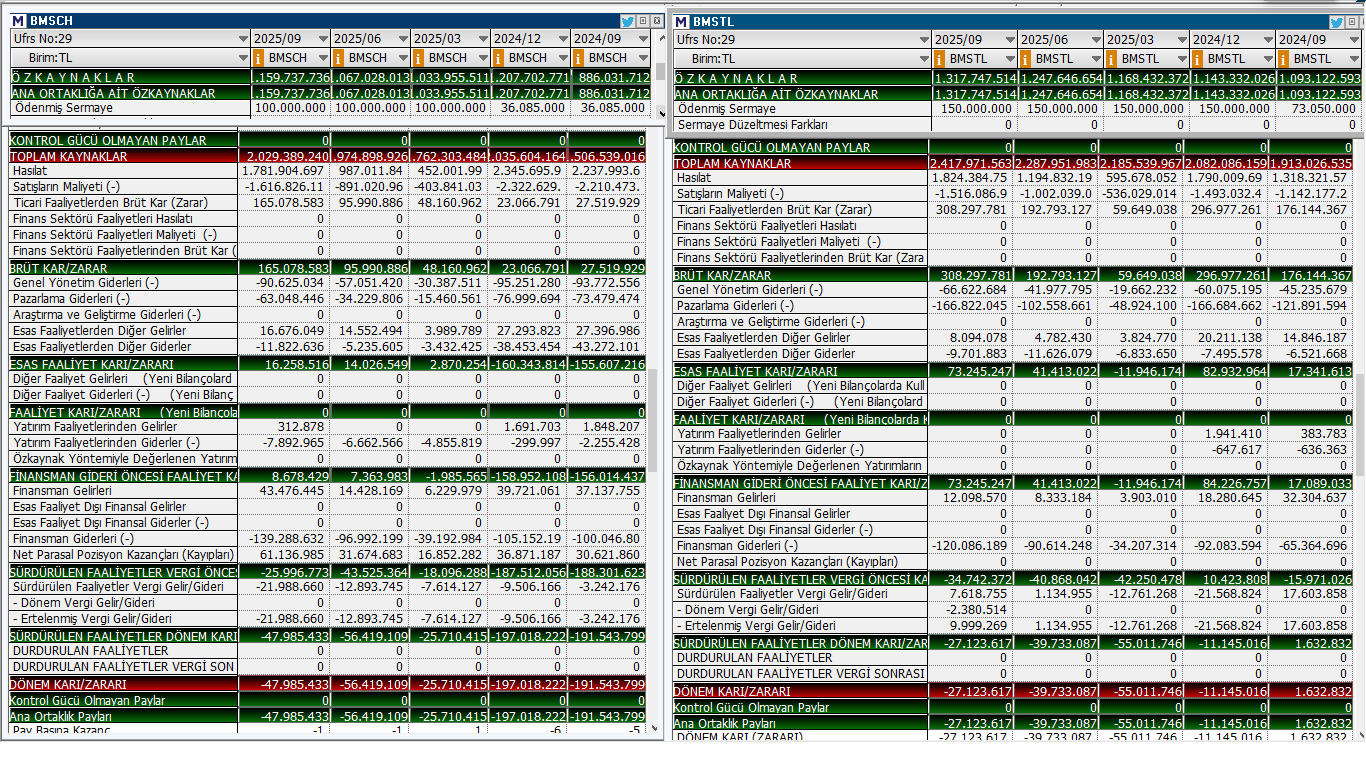Click the Twitter icon in BMSCH window

pyautogui.click(x=627, y=21)
